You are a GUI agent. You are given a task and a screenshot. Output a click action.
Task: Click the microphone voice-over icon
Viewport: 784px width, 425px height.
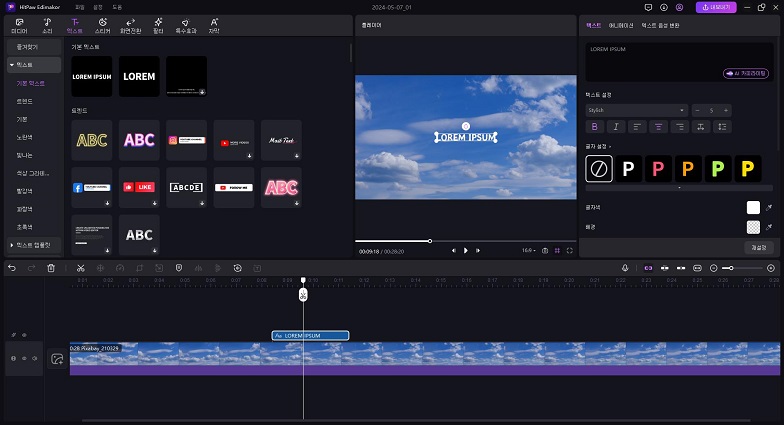625,268
